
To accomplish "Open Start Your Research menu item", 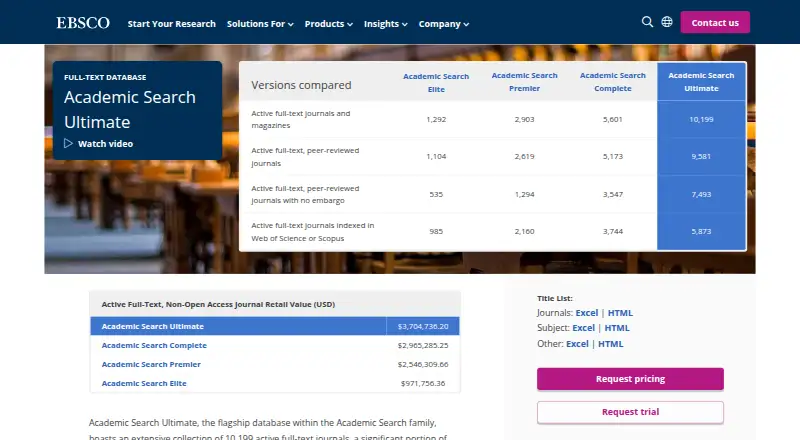I will click(171, 24).
